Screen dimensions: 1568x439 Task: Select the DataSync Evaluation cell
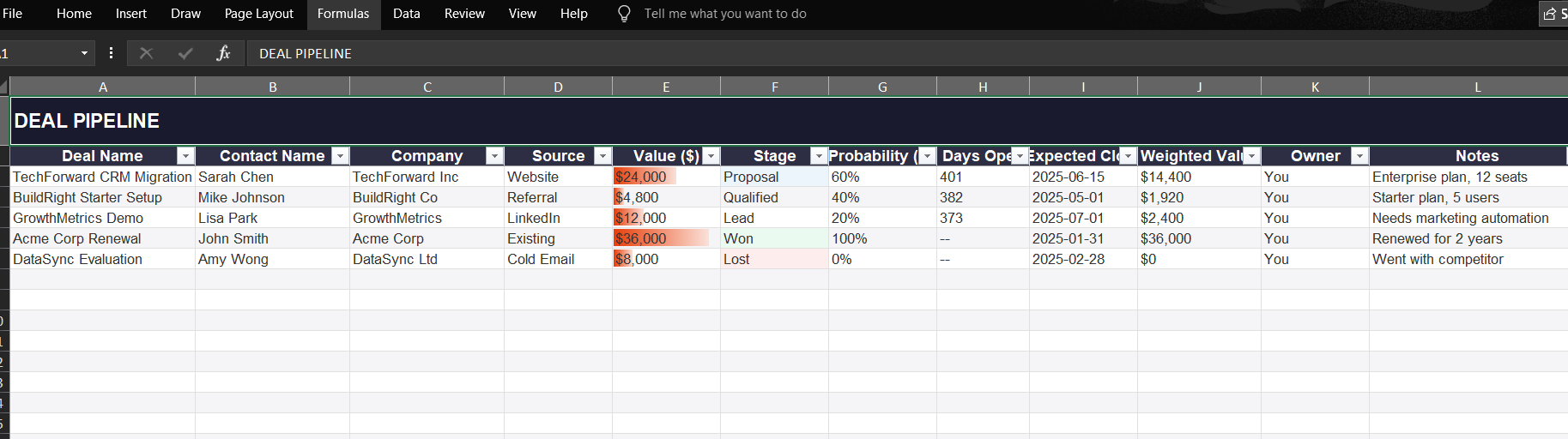(x=102, y=259)
